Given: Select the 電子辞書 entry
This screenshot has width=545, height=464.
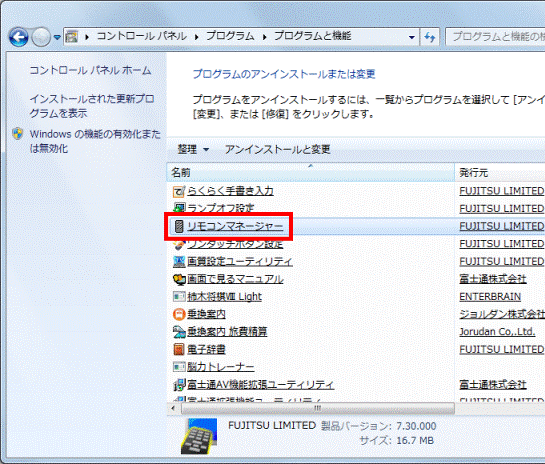Looking at the screenshot, I should [x=206, y=349].
